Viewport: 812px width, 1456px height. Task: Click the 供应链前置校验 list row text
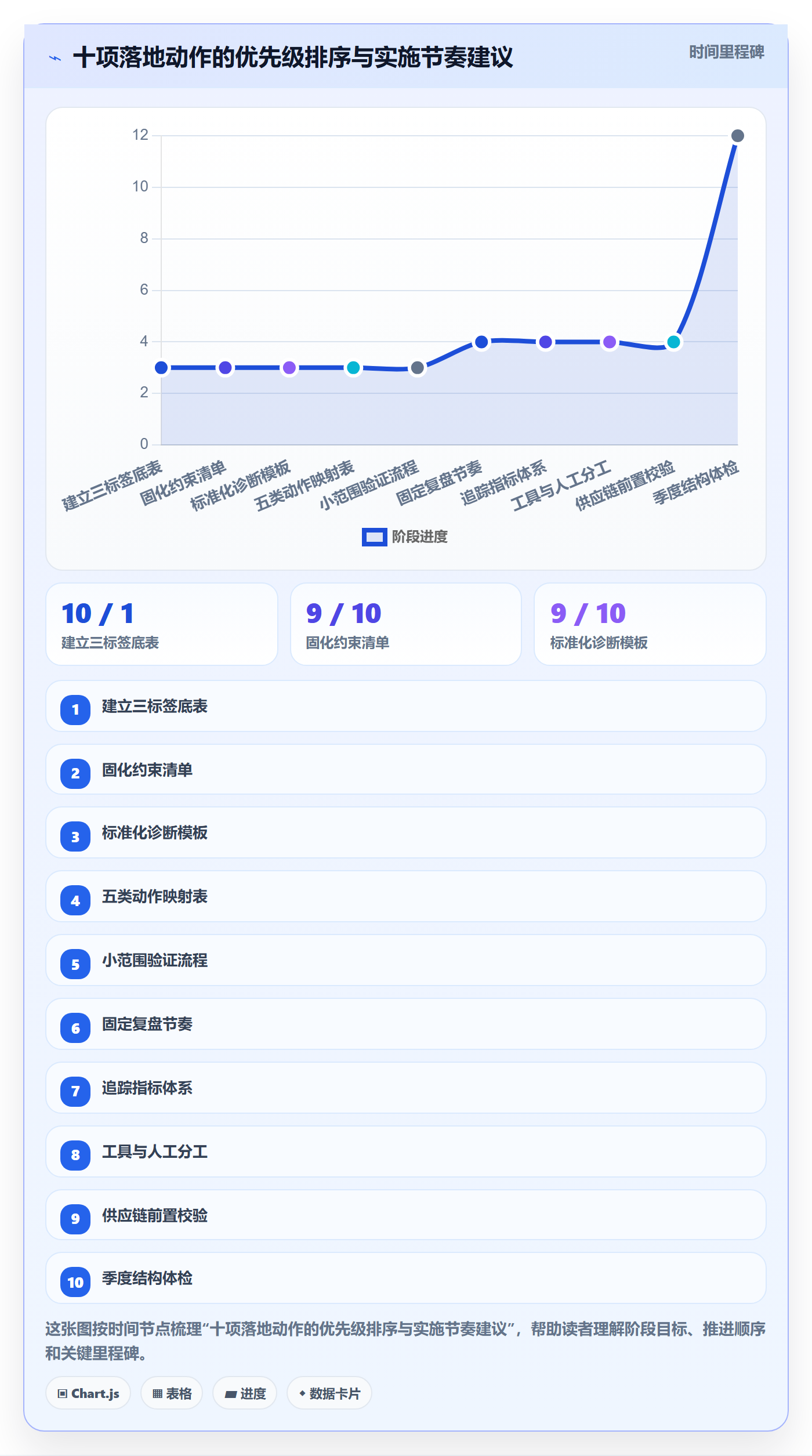155,1216
